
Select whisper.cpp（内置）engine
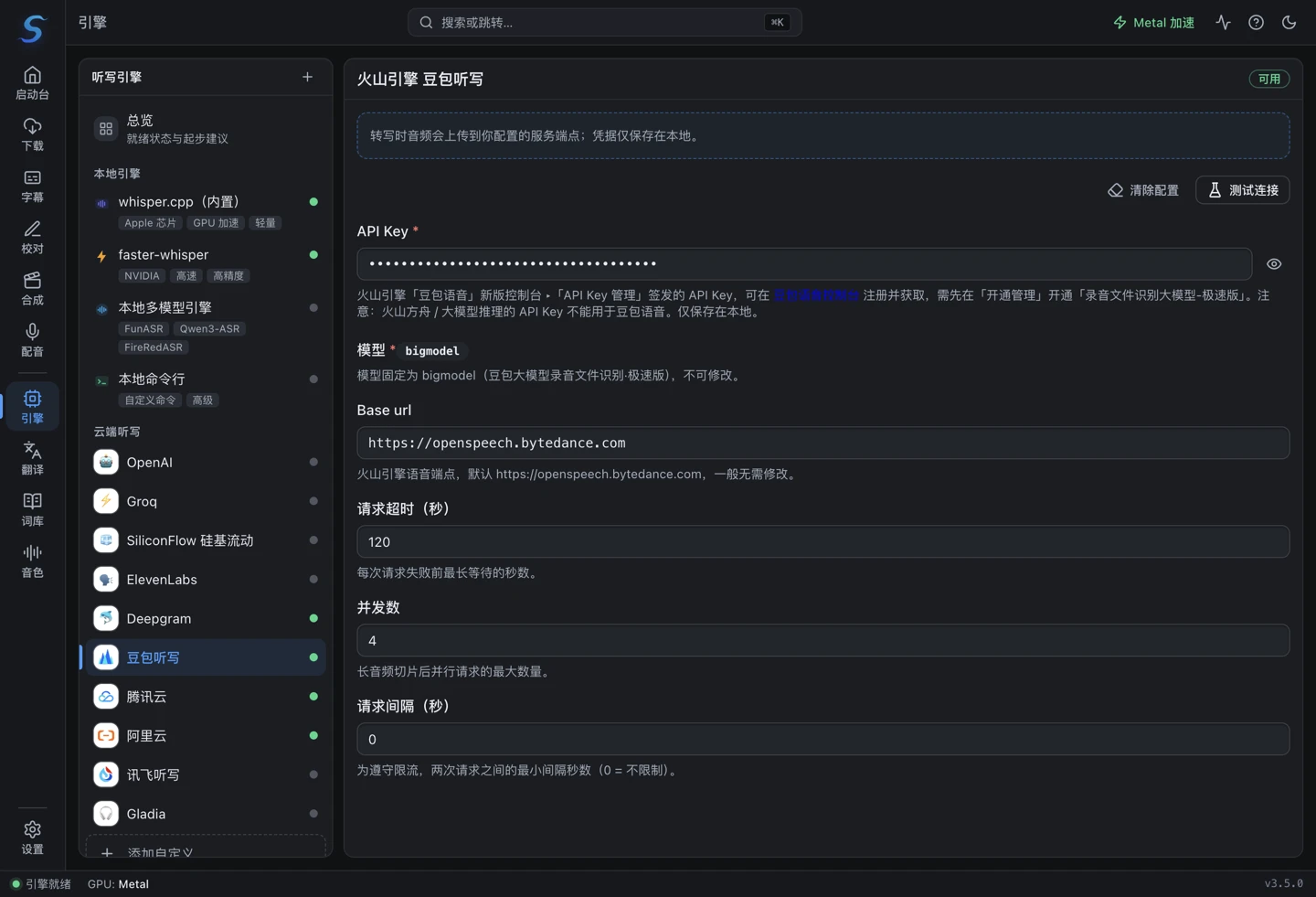click(206, 210)
